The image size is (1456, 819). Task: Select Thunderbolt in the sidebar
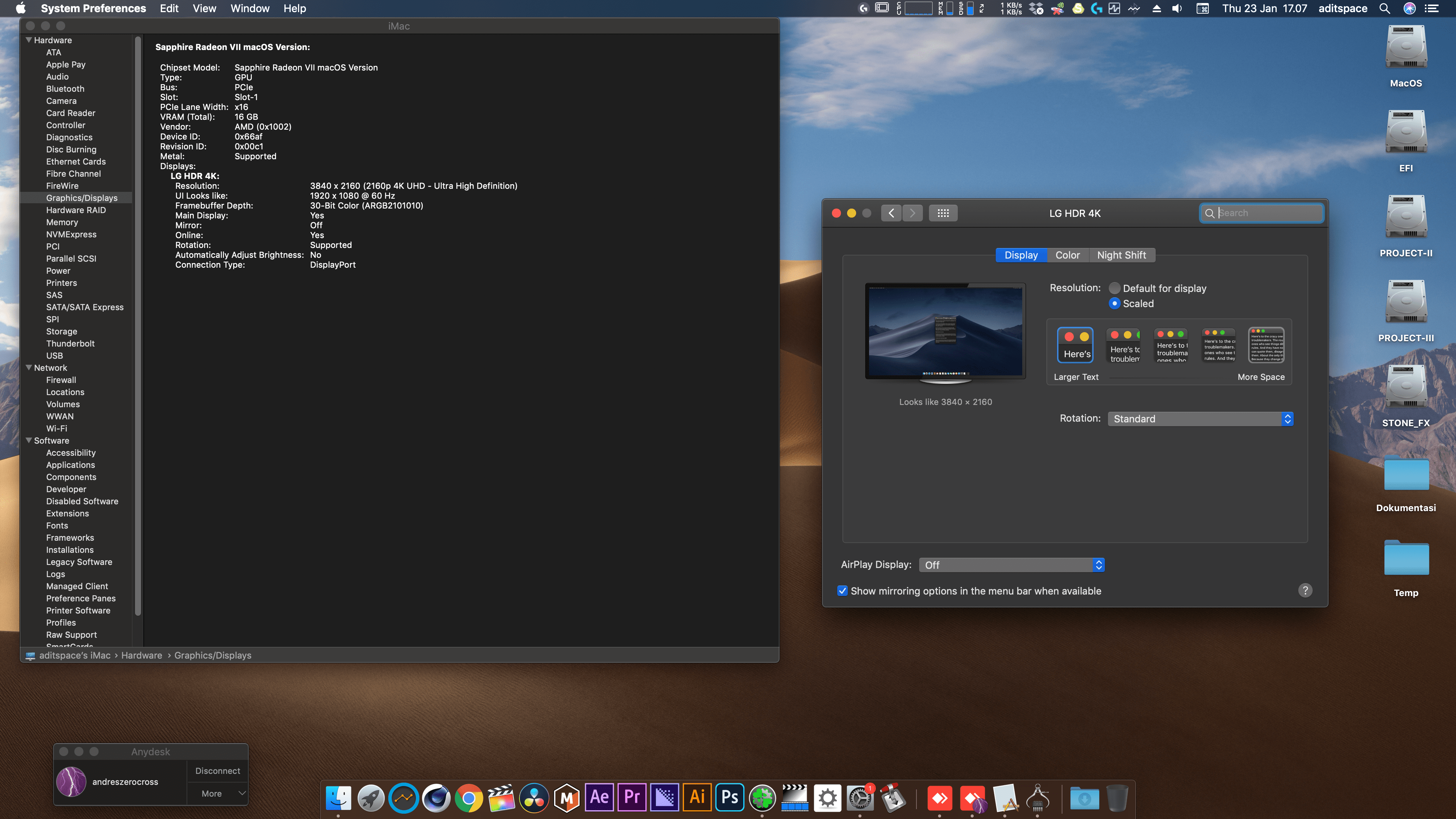point(70,344)
